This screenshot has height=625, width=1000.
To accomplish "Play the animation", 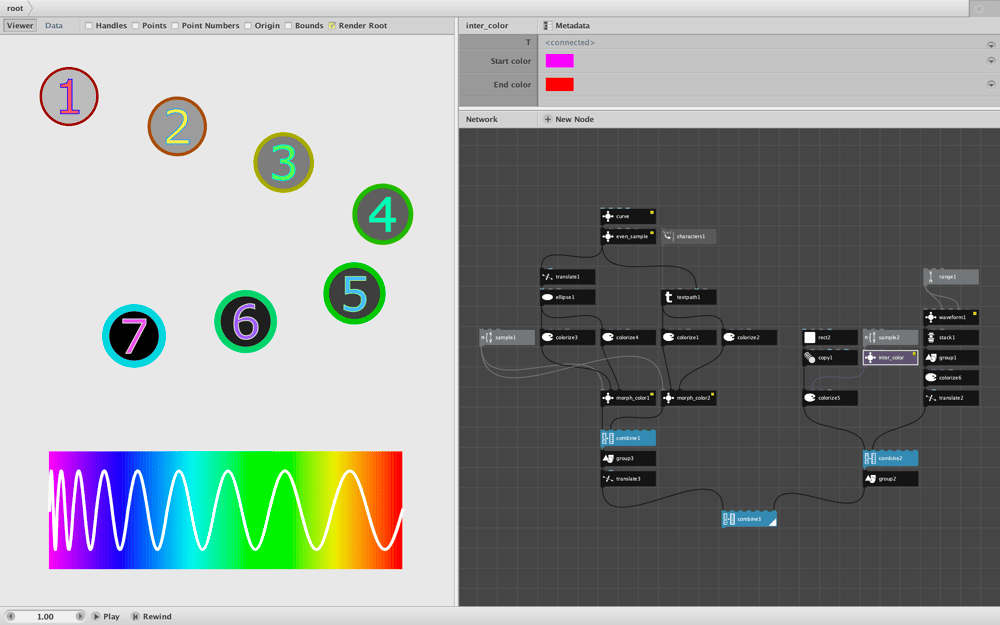I will [x=106, y=617].
